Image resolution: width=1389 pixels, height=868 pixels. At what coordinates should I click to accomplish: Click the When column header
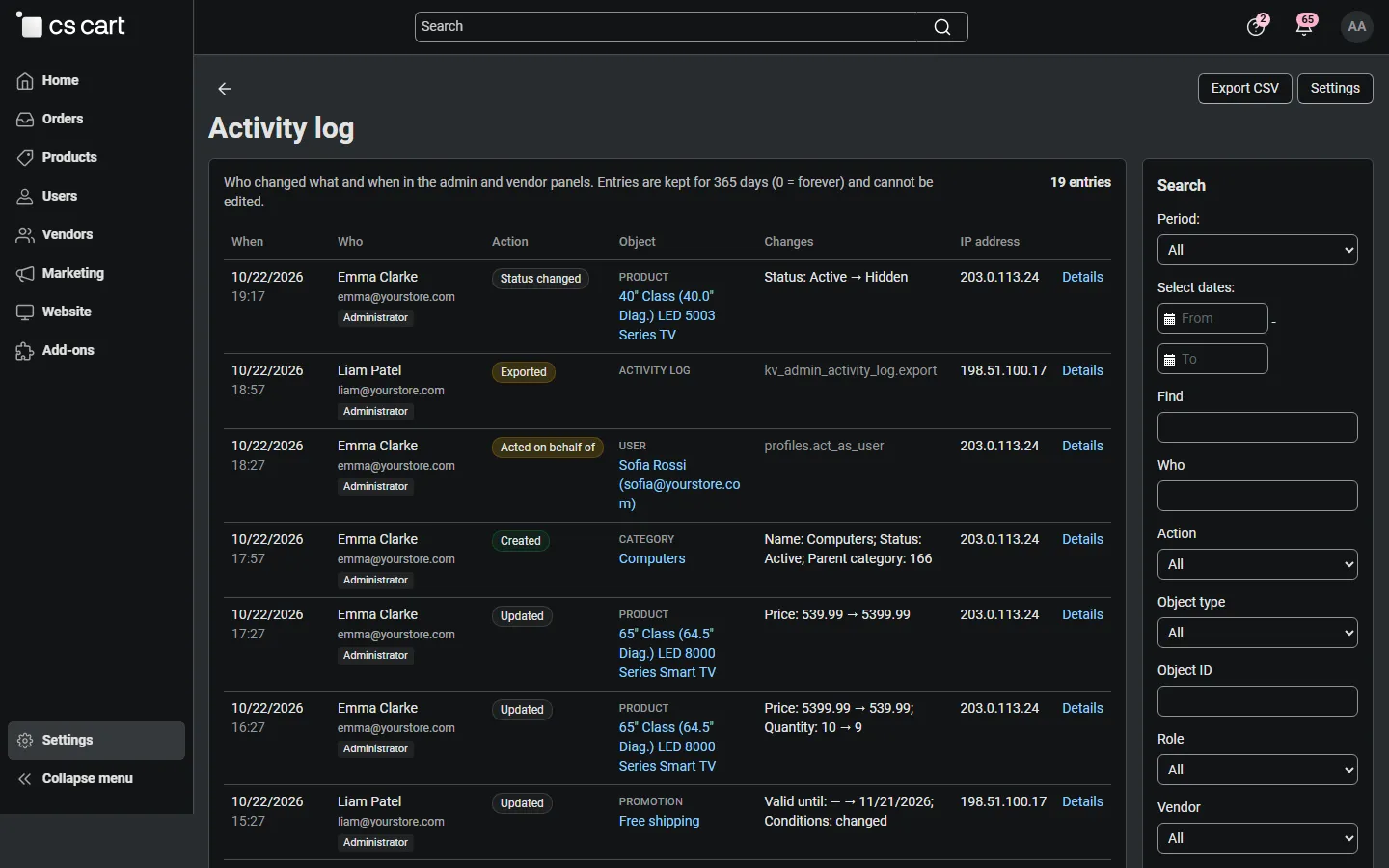click(247, 242)
